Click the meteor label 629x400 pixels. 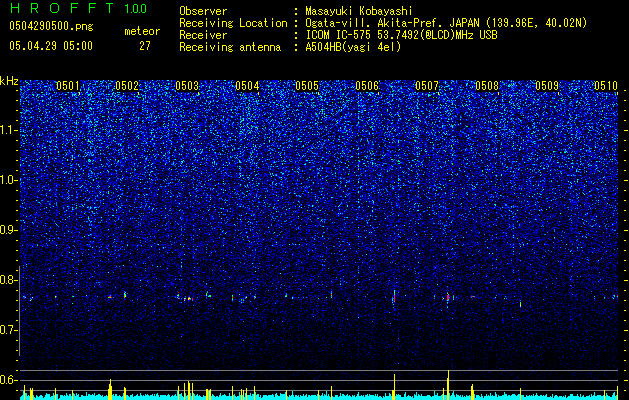142,31
